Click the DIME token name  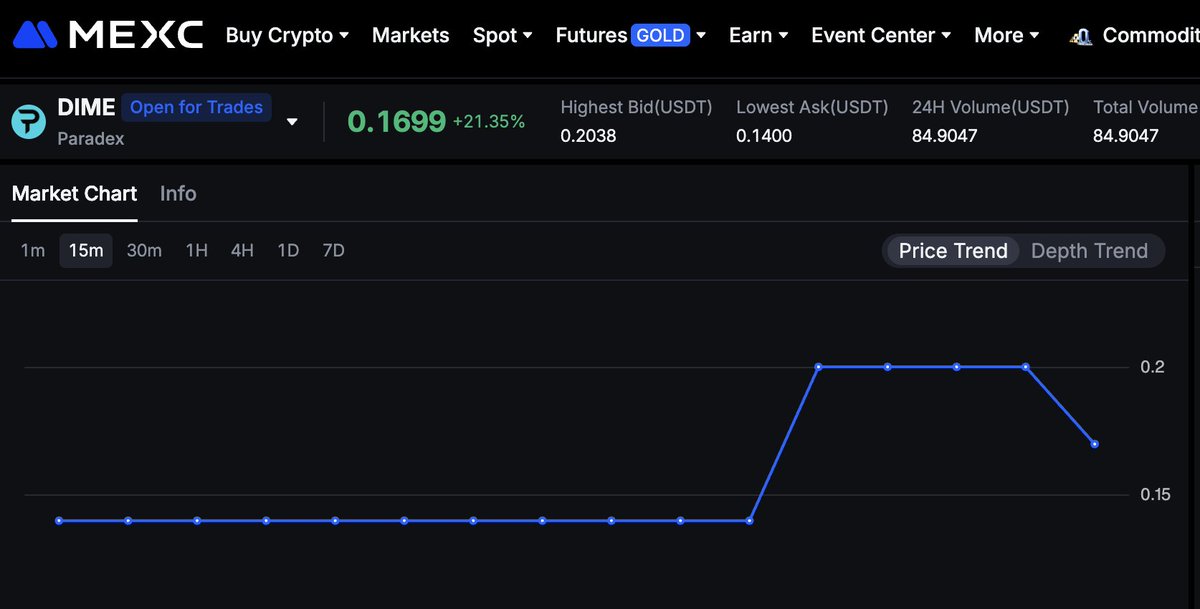coord(87,107)
